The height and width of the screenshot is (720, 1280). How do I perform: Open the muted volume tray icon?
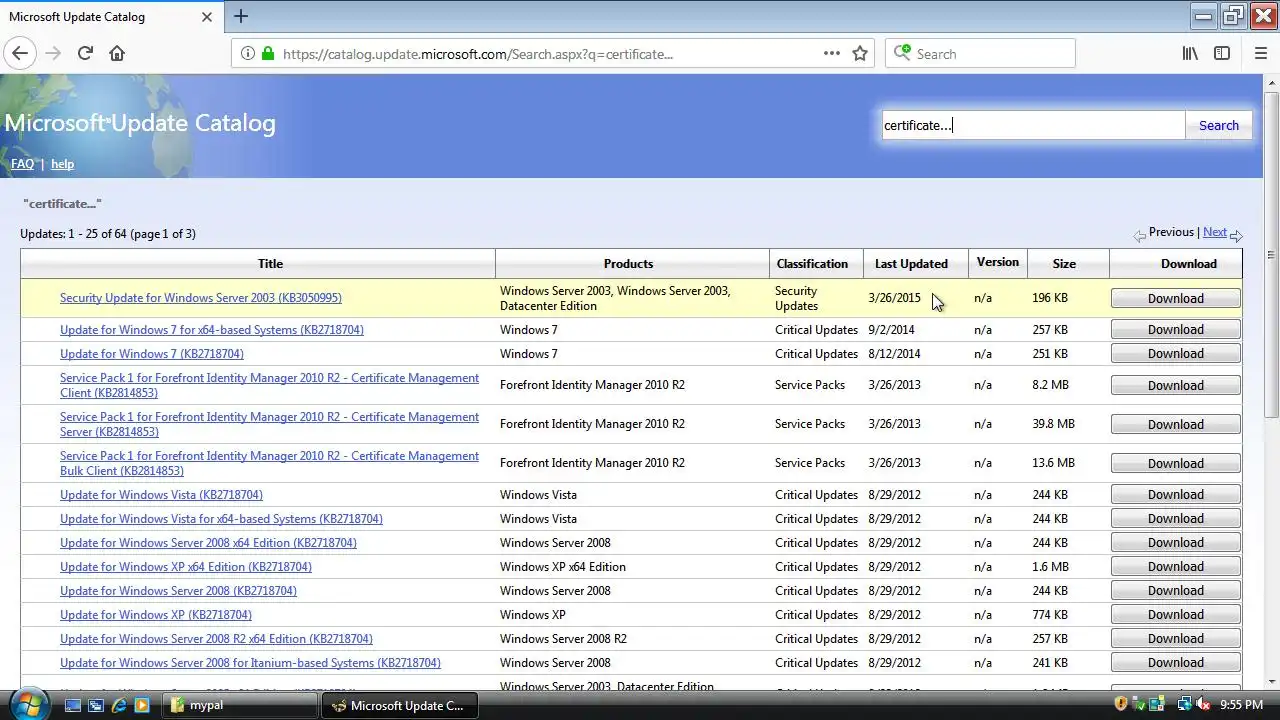pos(1203,704)
